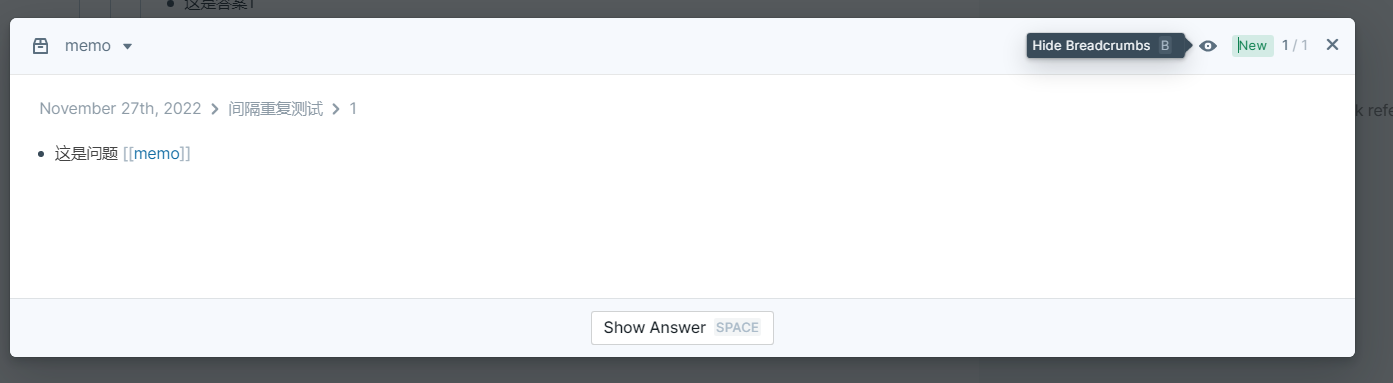Click the B shortcut key badge
This screenshot has width=1393, height=383.
[1165, 46]
